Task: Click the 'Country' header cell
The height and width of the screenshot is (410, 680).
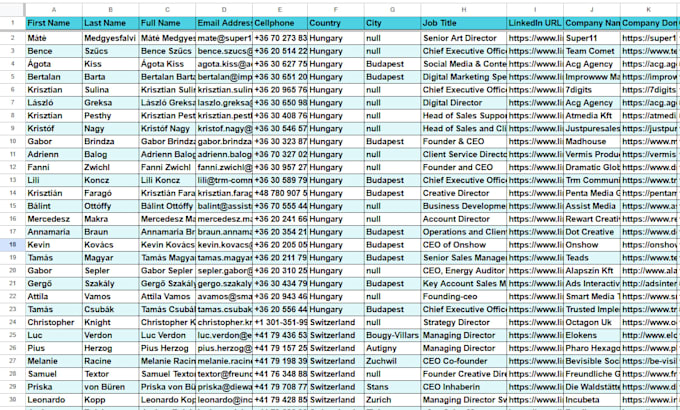Action: click(336, 23)
